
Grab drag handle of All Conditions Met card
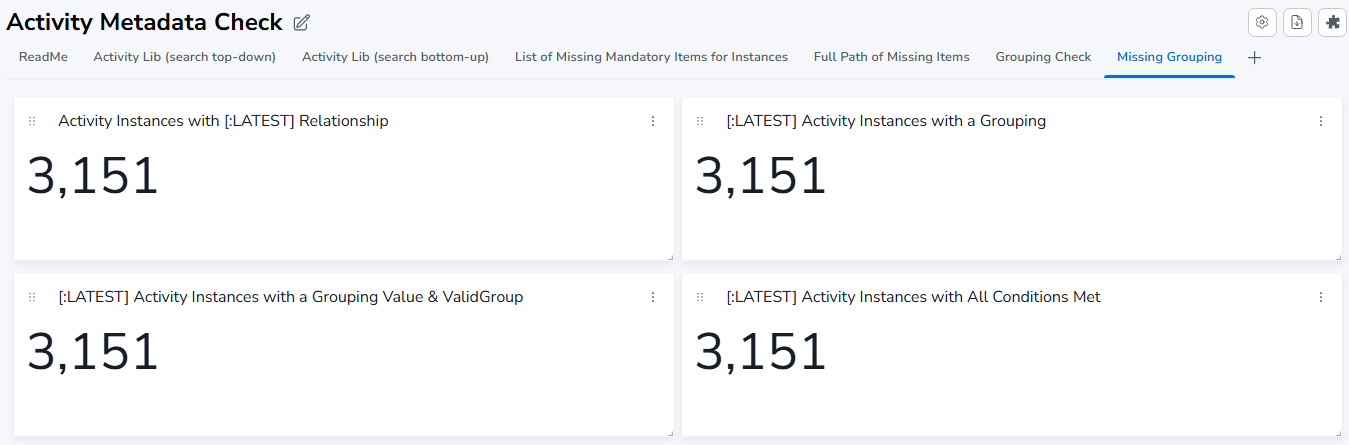click(700, 297)
